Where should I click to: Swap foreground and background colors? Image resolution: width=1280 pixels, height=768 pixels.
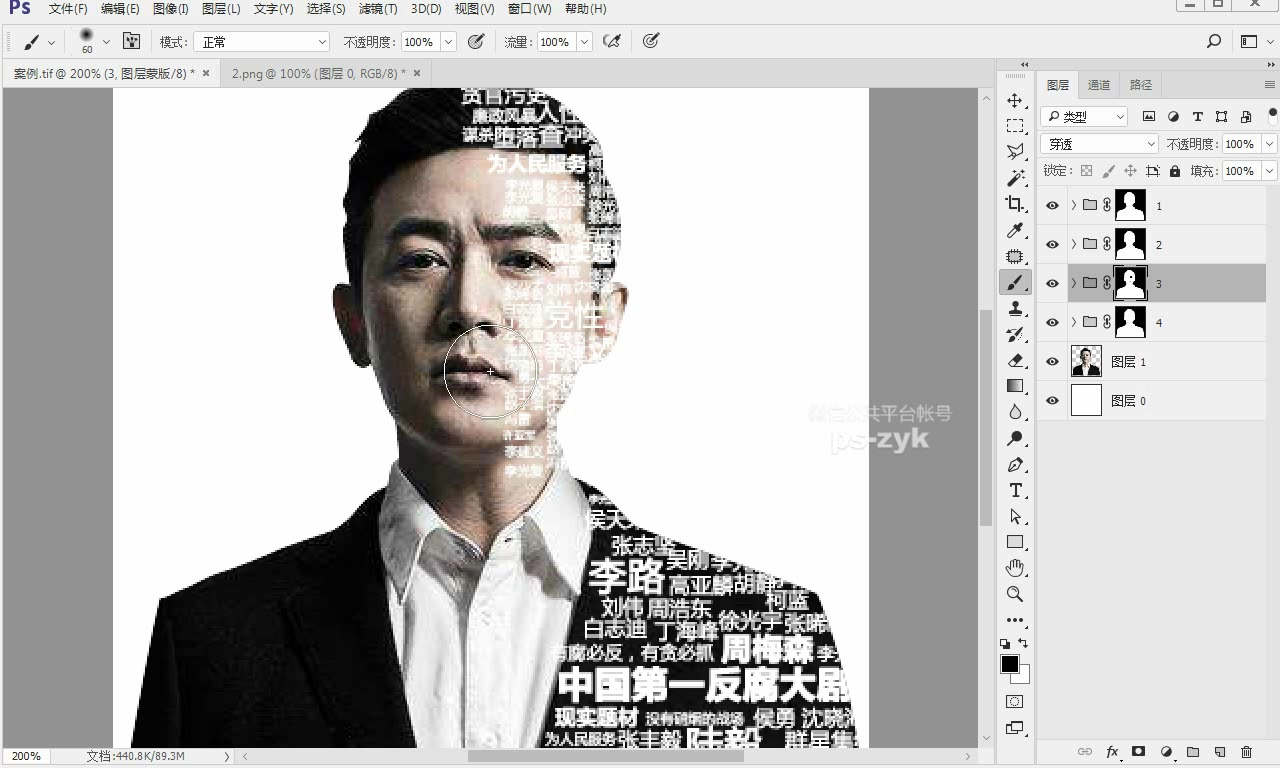tap(1023, 644)
